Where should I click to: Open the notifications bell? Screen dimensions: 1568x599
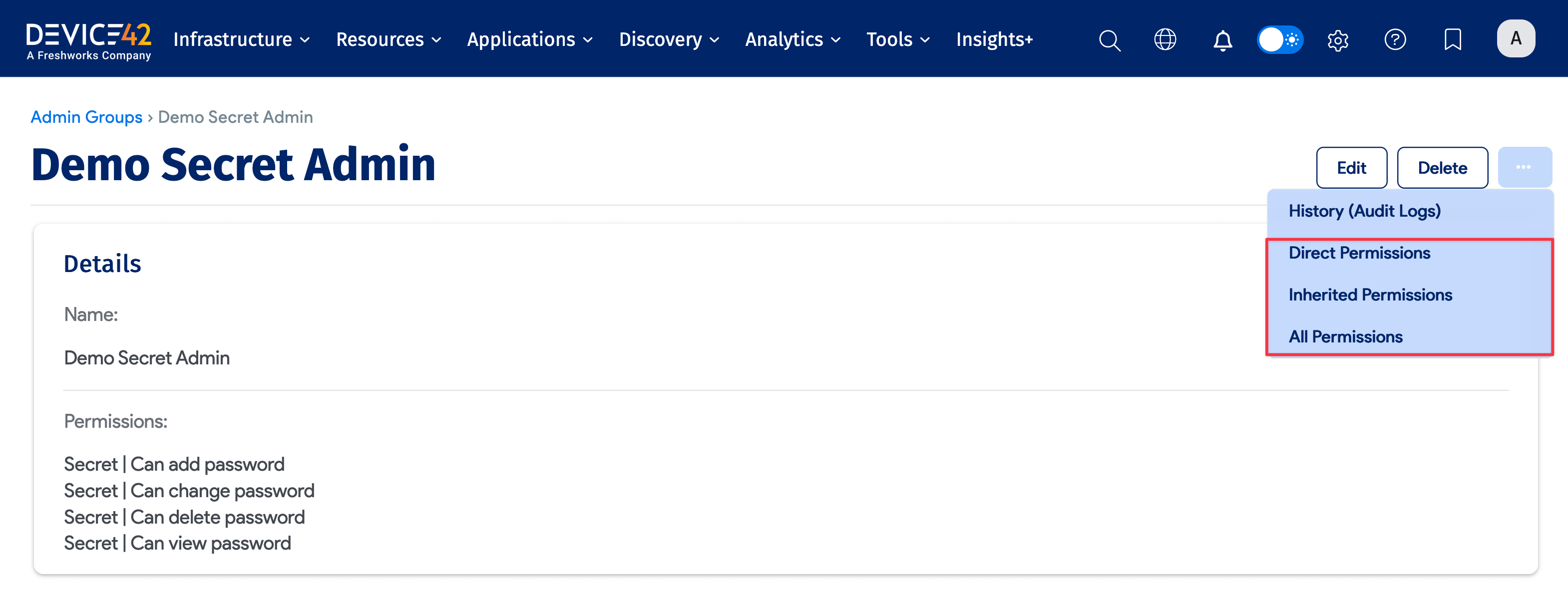[x=1222, y=40]
